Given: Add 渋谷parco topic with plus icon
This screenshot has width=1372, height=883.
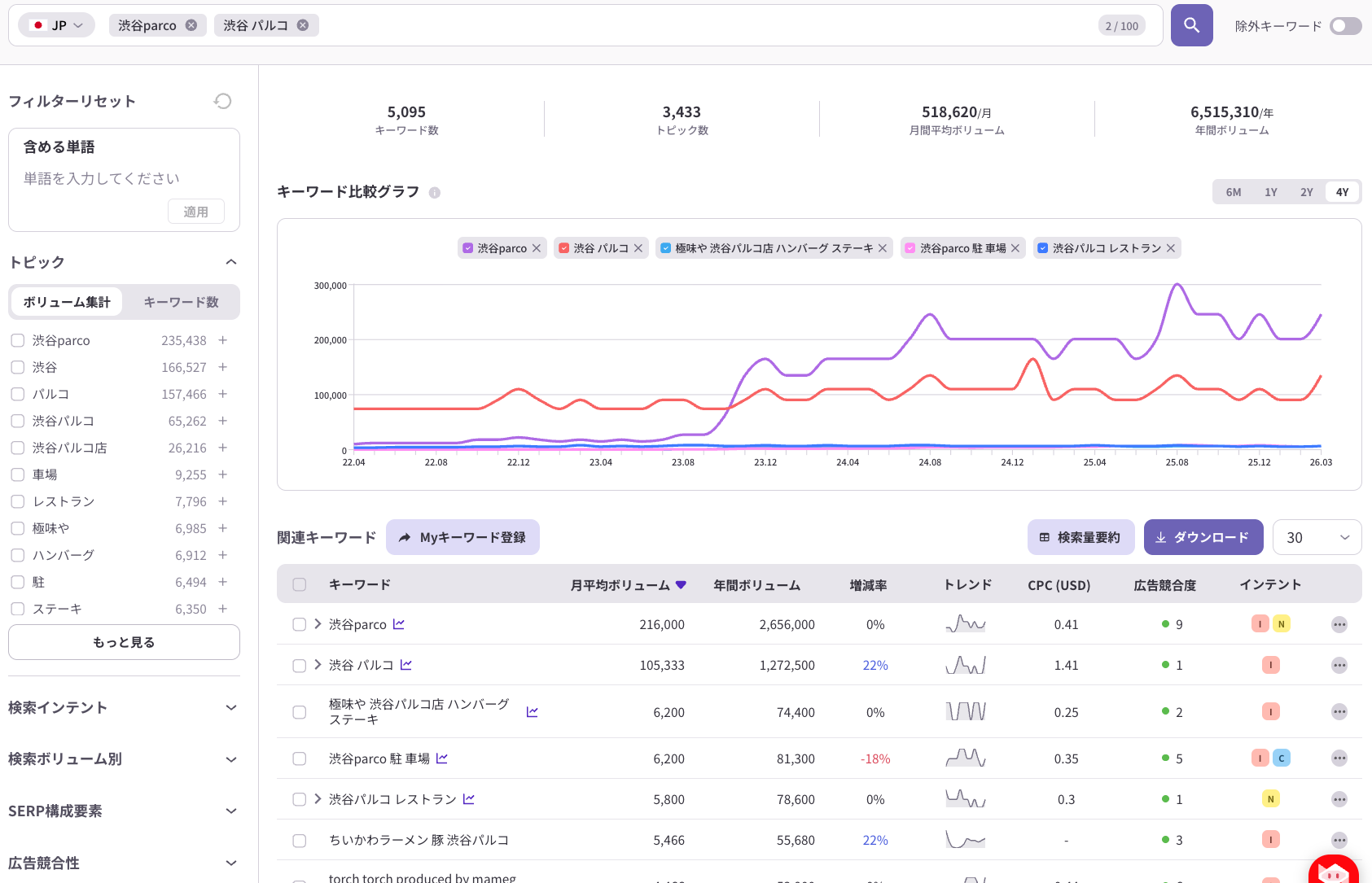Looking at the screenshot, I should pos(222,340).
